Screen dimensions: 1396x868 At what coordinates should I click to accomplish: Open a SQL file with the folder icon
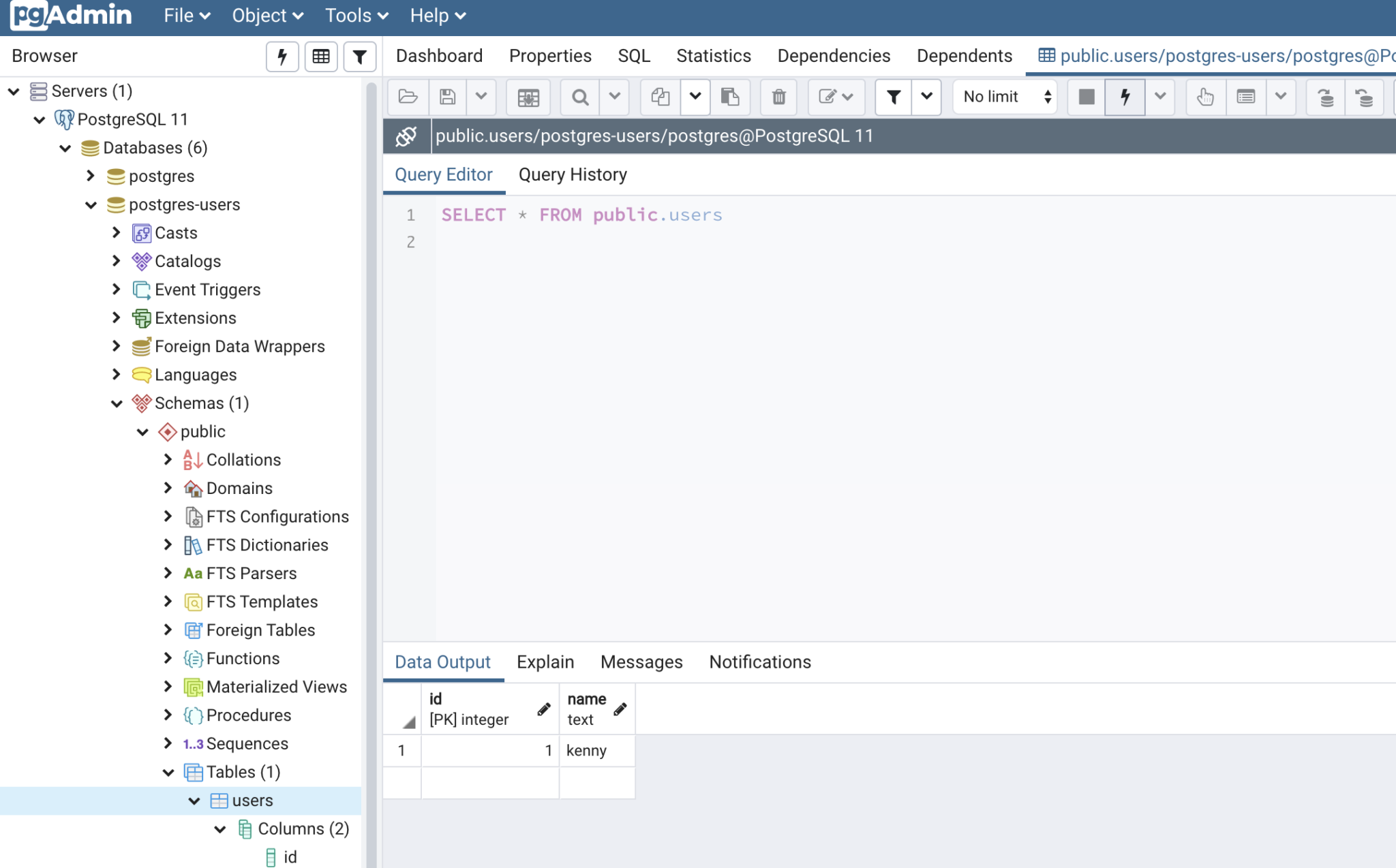coord(407,97)
